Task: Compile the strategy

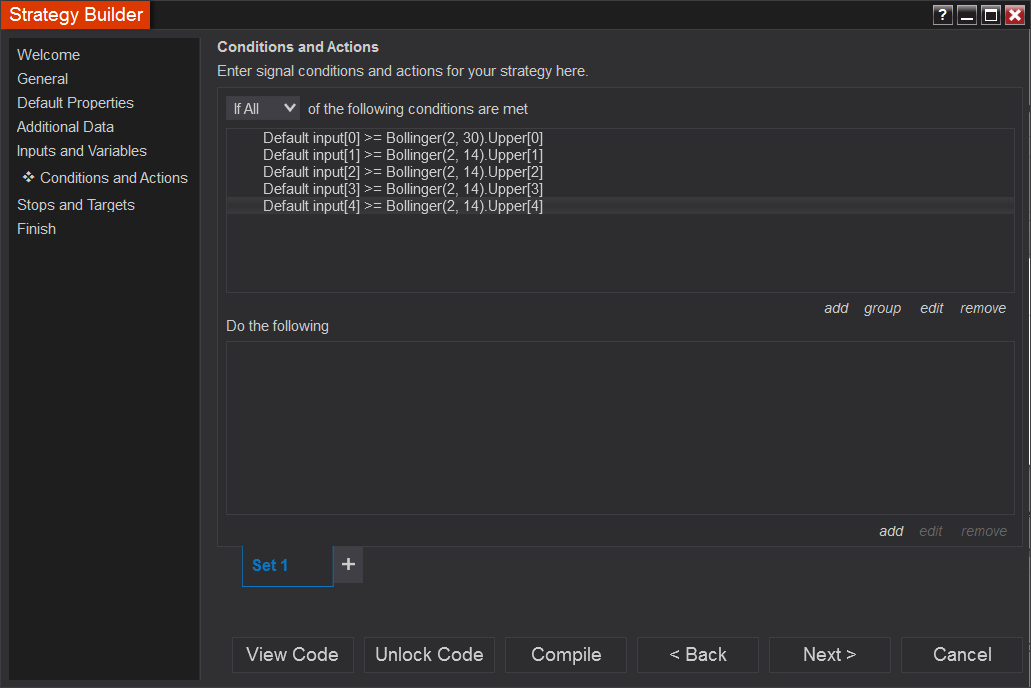Action: [566, 655]
